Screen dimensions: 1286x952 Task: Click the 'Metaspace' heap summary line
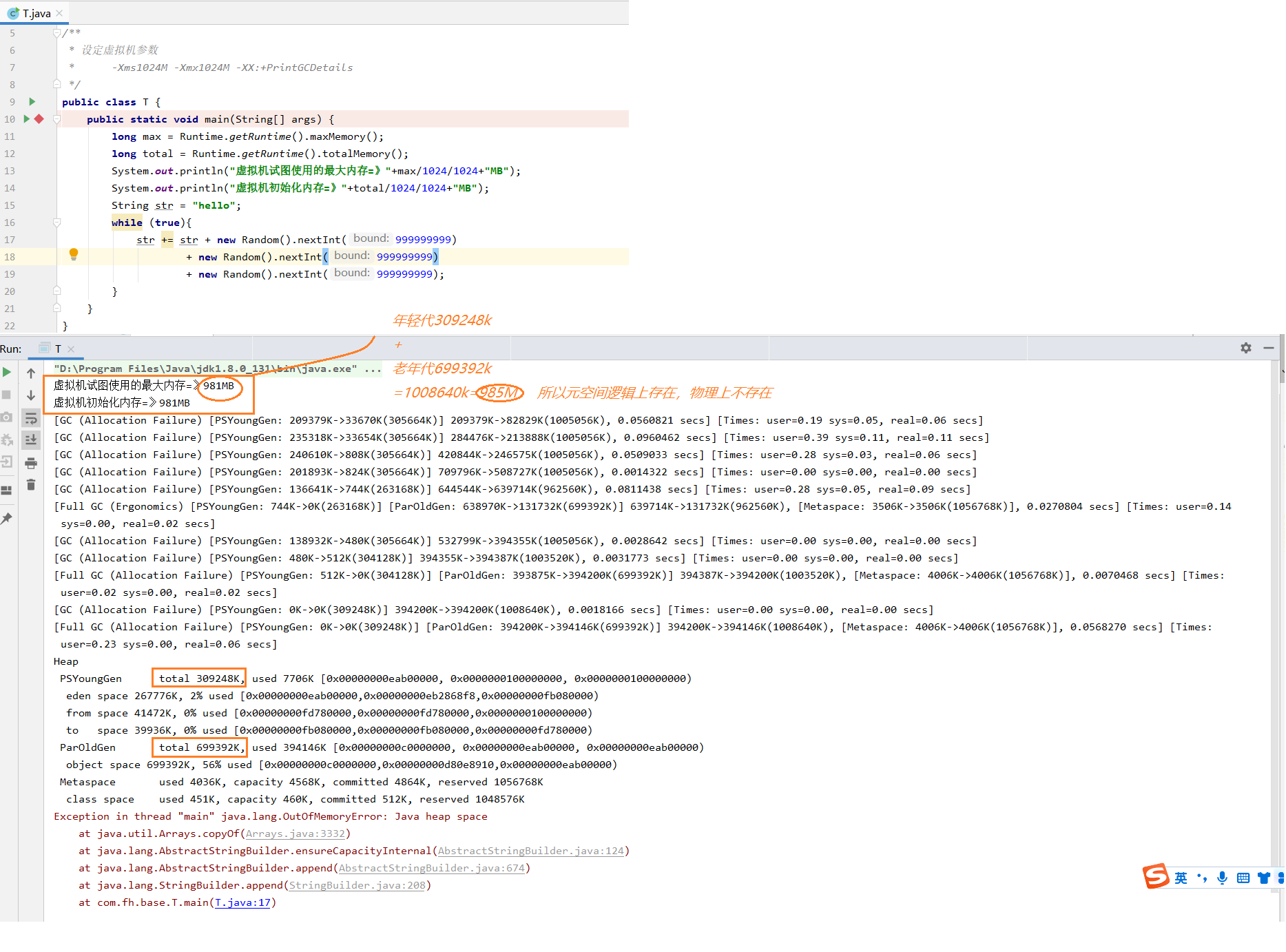click(x=301, y=782)
